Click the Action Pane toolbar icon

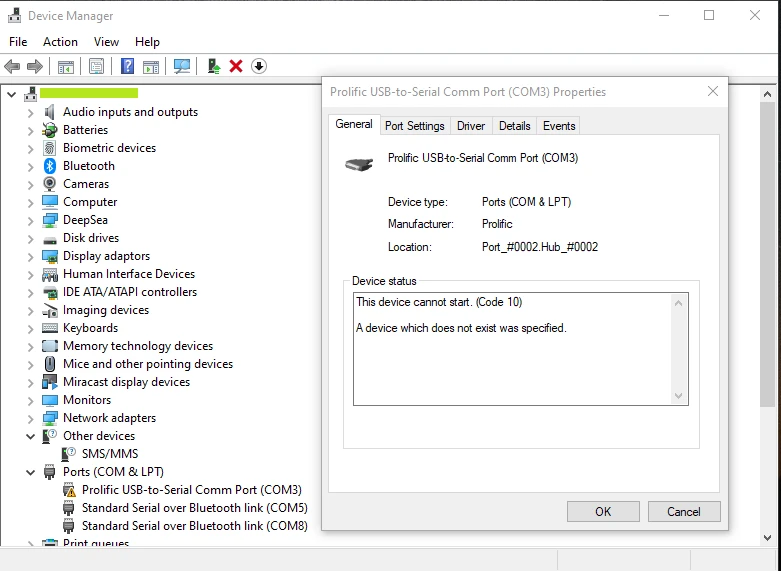[150, 66]
